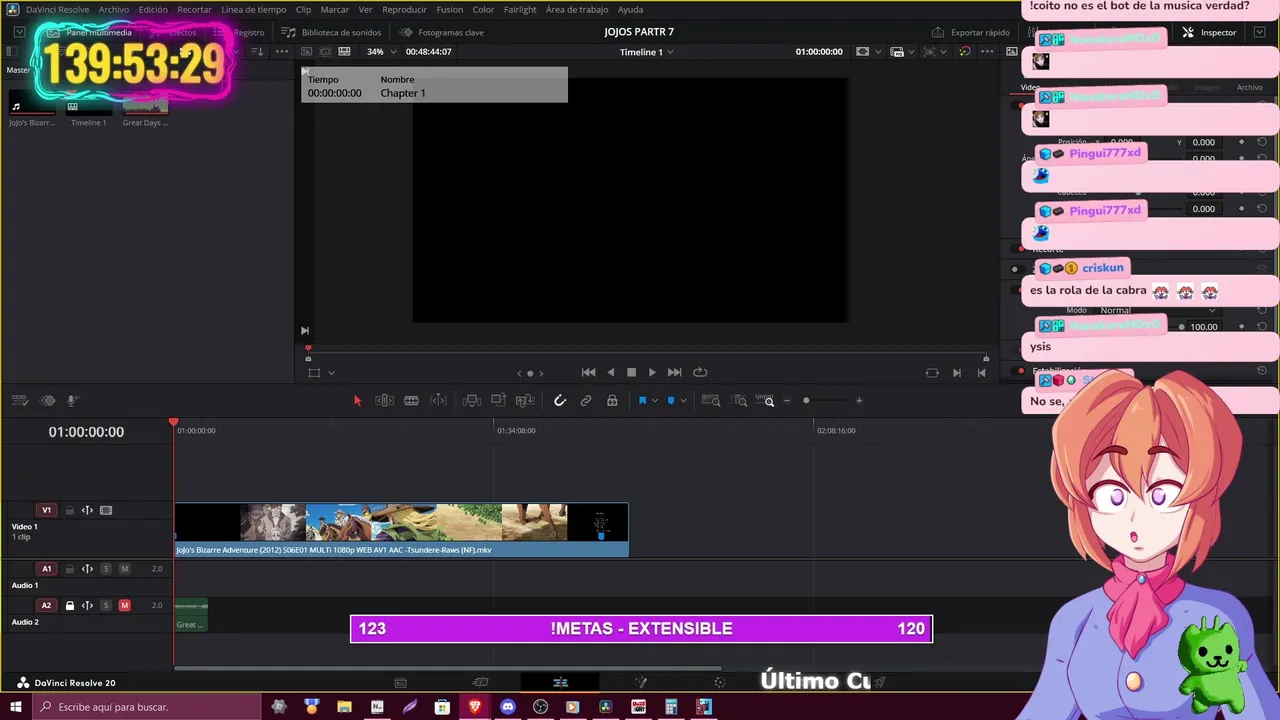Viewport: 1280px width, 720px height.
Task: Toggle timeline snapping magnet
Action: coord(560,401)
